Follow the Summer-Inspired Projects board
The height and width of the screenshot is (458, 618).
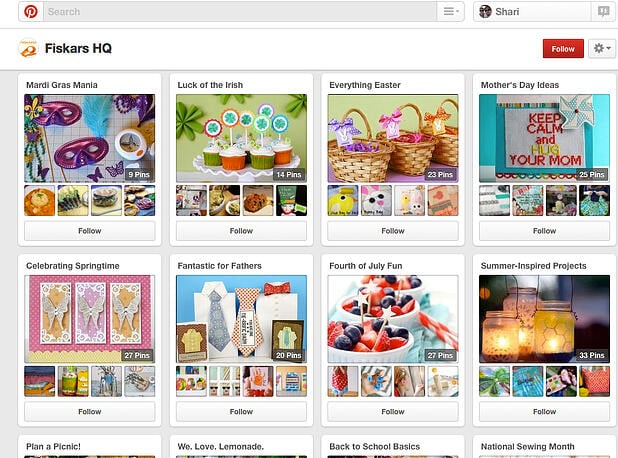pos(544,411)
